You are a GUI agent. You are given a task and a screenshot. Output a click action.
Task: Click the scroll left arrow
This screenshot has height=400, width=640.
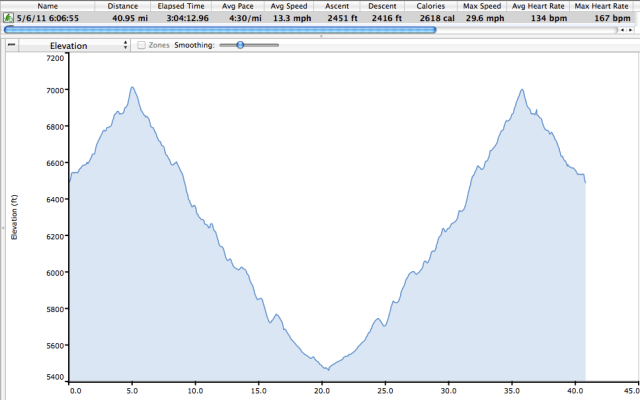pyautogui.click(x=623, y=29)
